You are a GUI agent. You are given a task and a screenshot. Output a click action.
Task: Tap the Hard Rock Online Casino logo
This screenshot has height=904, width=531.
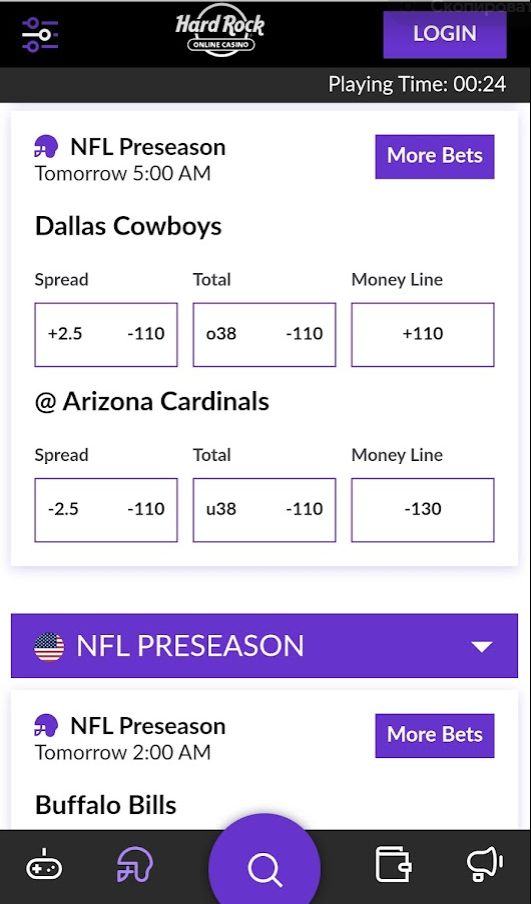[220, 31]
